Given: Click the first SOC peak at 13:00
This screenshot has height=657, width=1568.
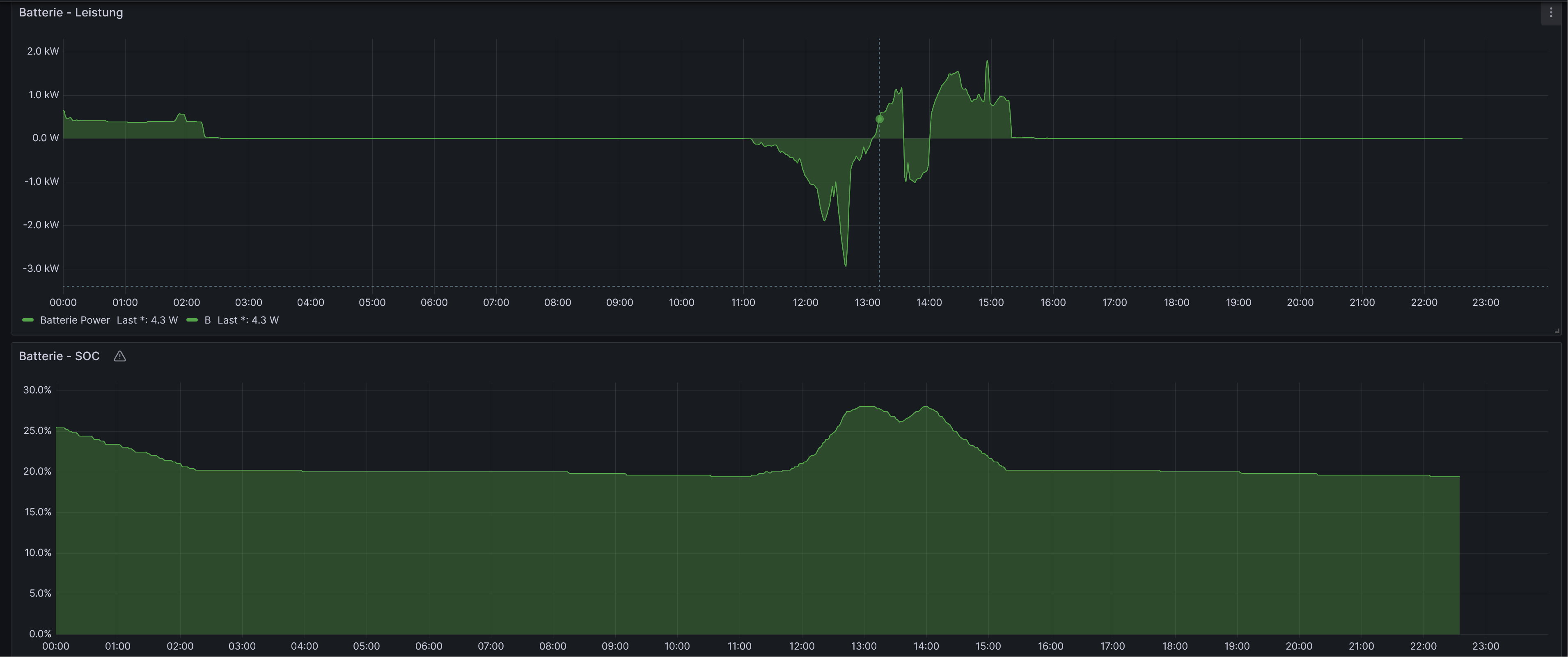Looking at the screenshot, I should point(865,407).
